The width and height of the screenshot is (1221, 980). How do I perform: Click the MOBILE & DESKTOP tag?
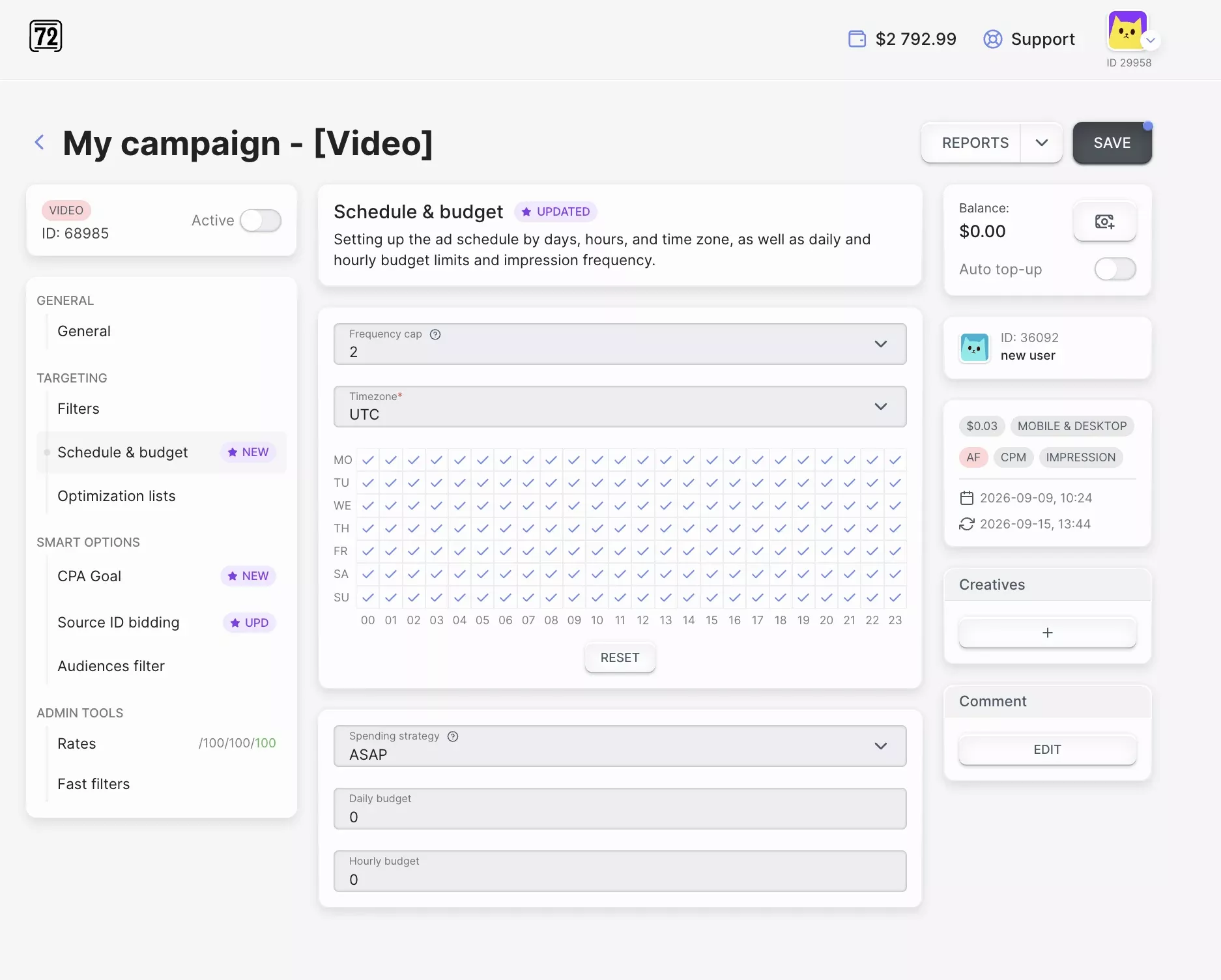[x=1072, y=426]
